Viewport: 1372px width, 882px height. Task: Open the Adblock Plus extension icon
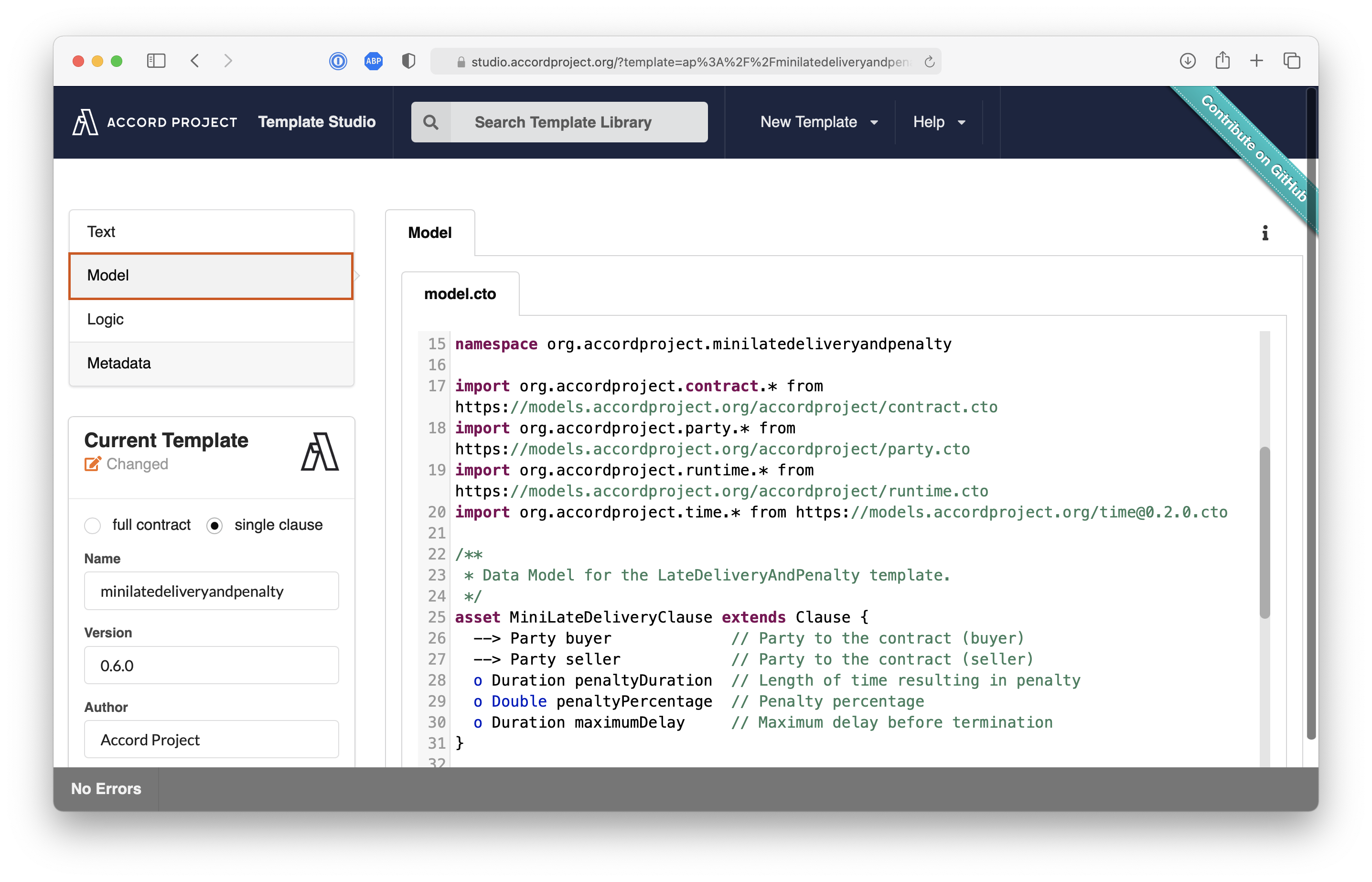[x=374, y=61]
